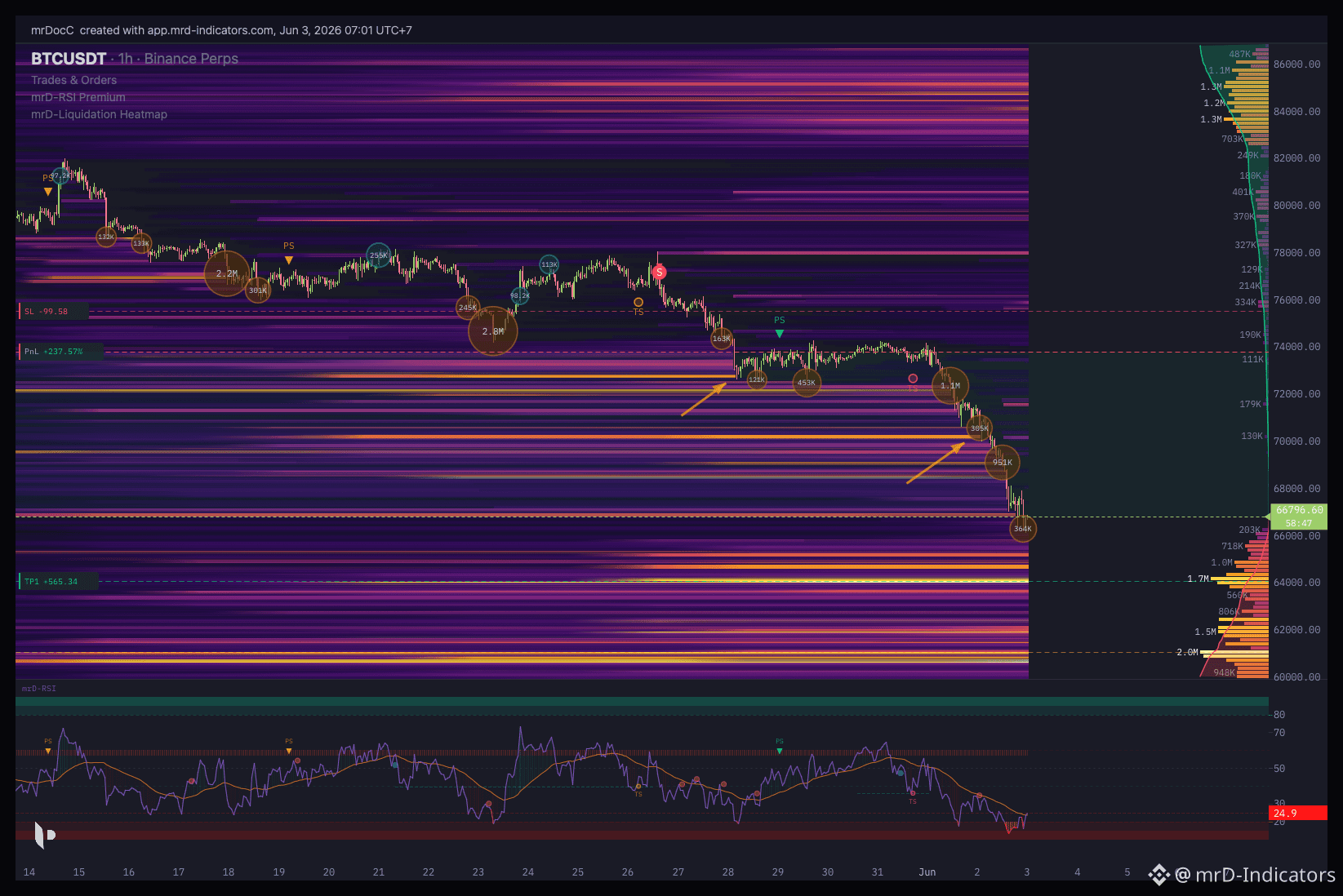1343x896 pixels.
Task: Click the 86000.00 price axis label
Action: (x=1296, y=64)
